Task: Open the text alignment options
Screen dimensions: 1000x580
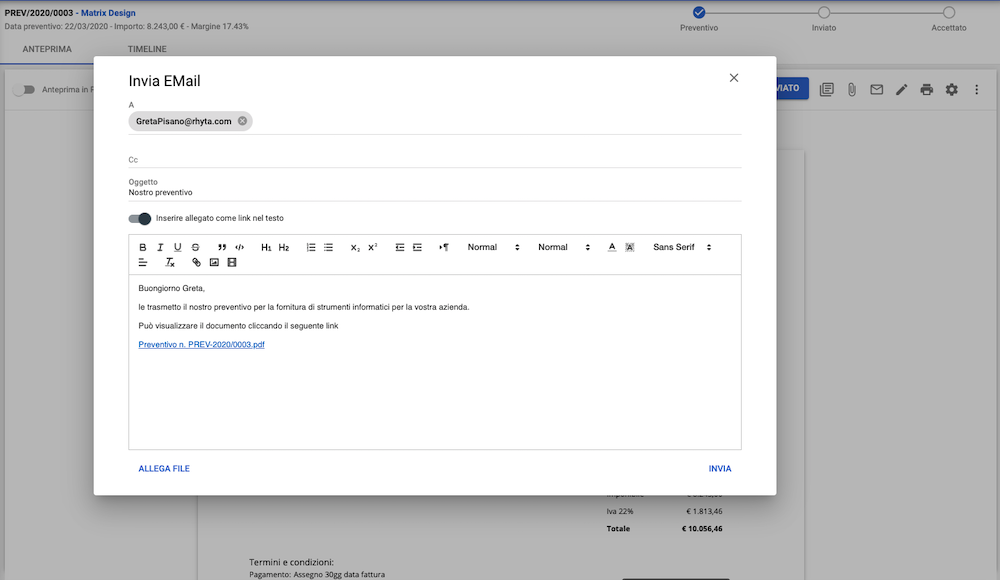Action: pyautogui.click(x=143, y=263)
